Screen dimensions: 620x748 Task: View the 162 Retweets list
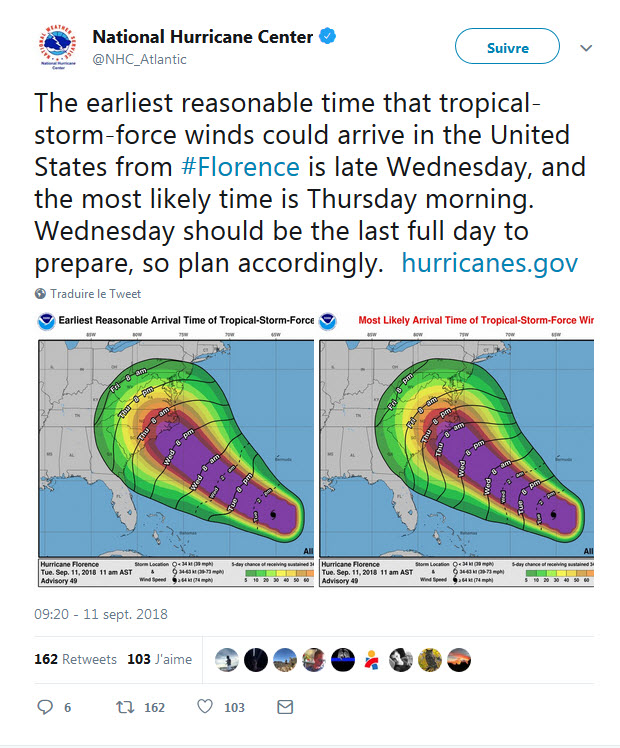pos(75,659)
